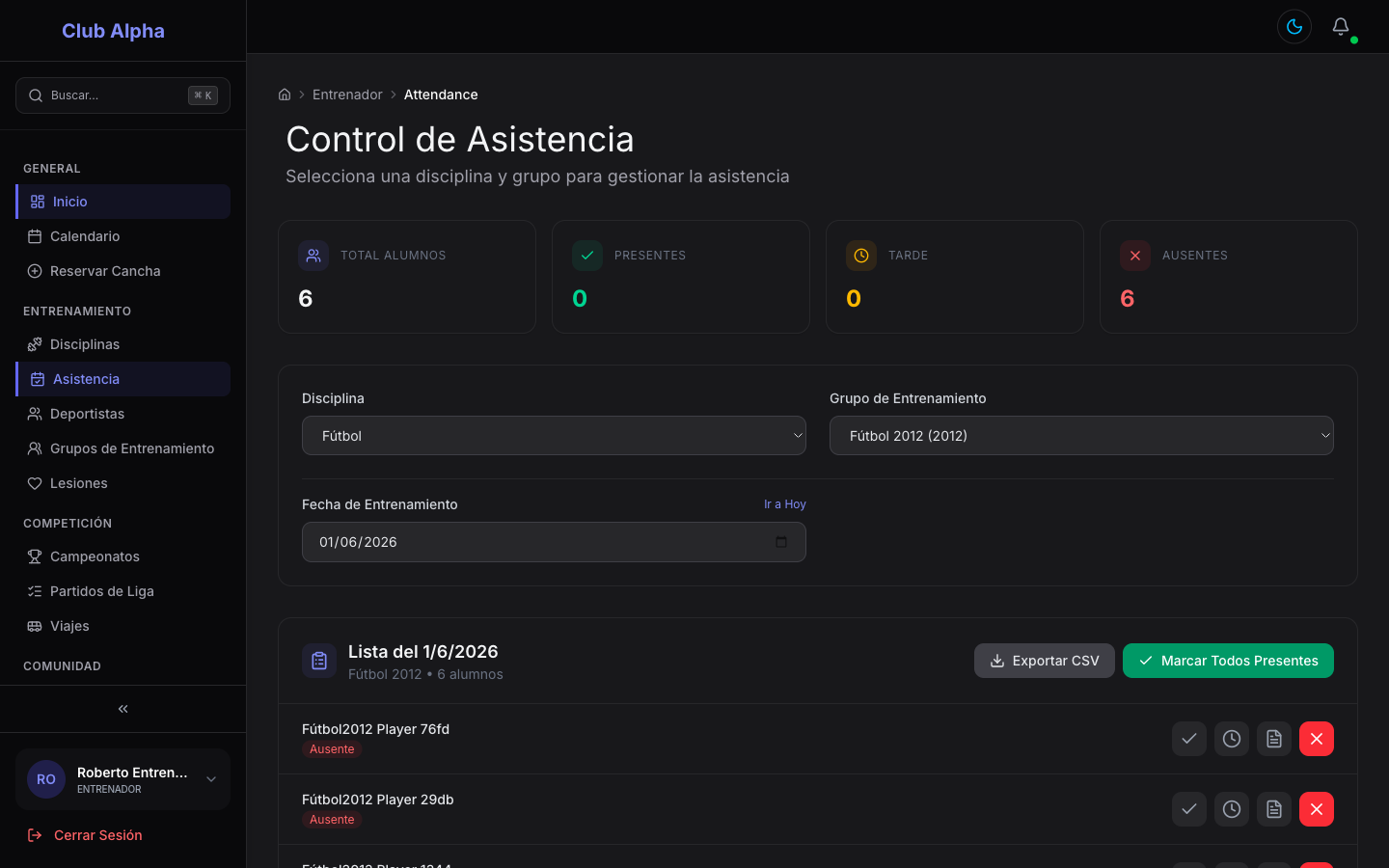
Task: Click the Total Alumnos people icon
Action: coord(313,256)
